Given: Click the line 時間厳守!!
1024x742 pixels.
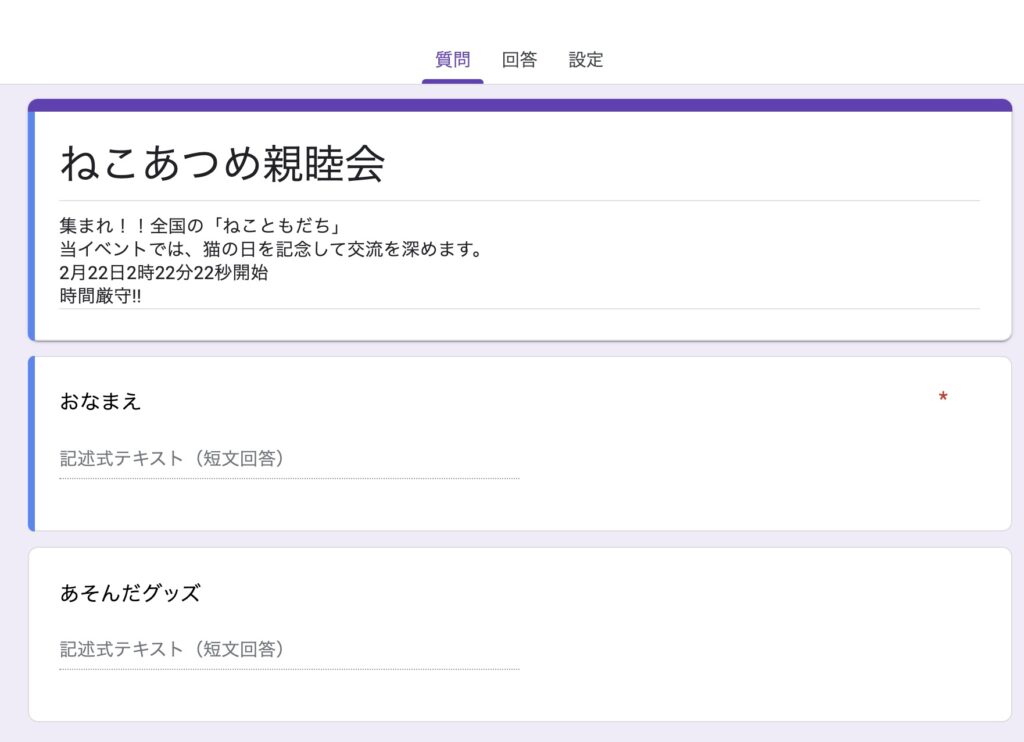Looking at the screenshot, I should click(100, 296).
